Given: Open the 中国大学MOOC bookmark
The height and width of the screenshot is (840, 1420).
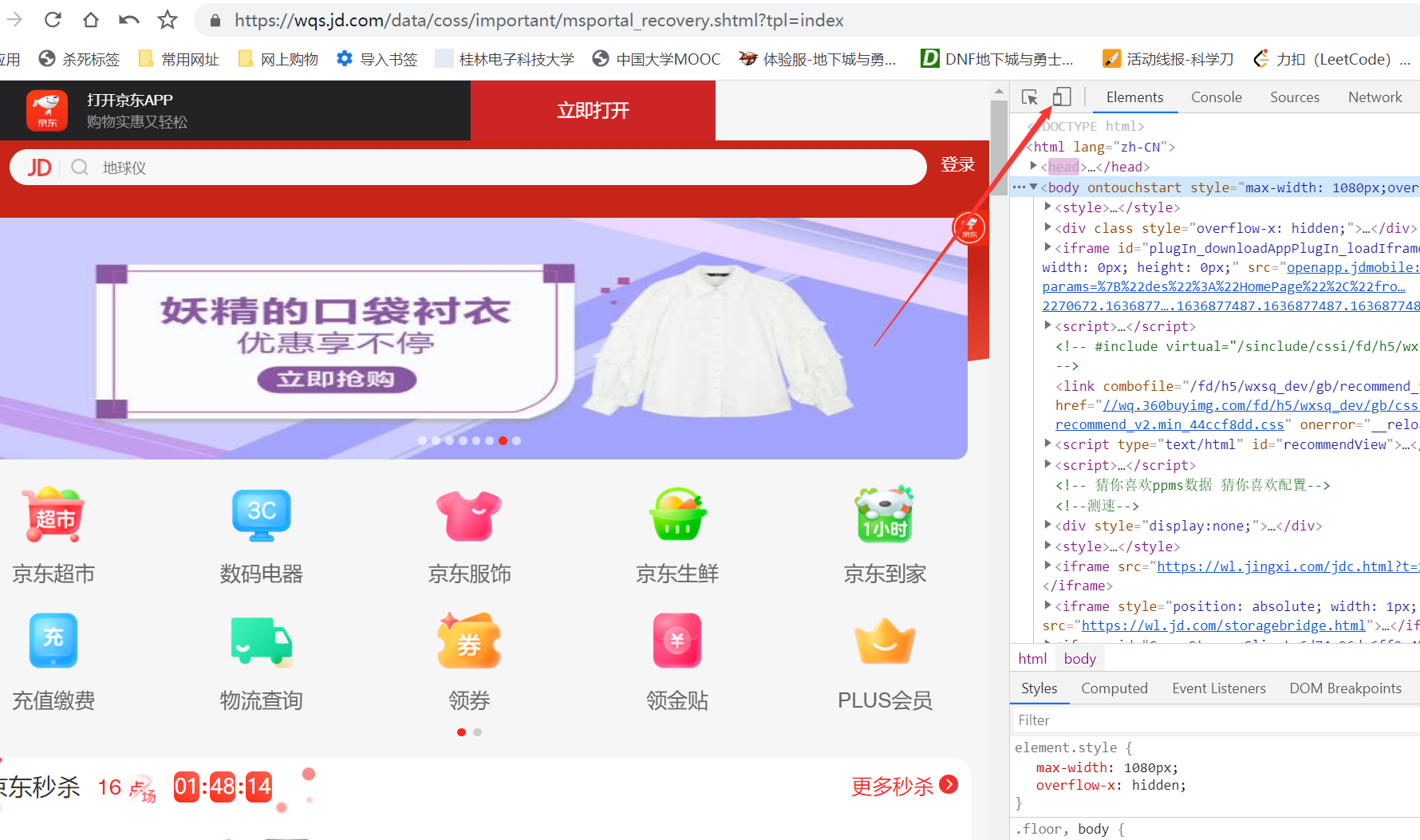Looking at the screenshot, I should 657,59.
